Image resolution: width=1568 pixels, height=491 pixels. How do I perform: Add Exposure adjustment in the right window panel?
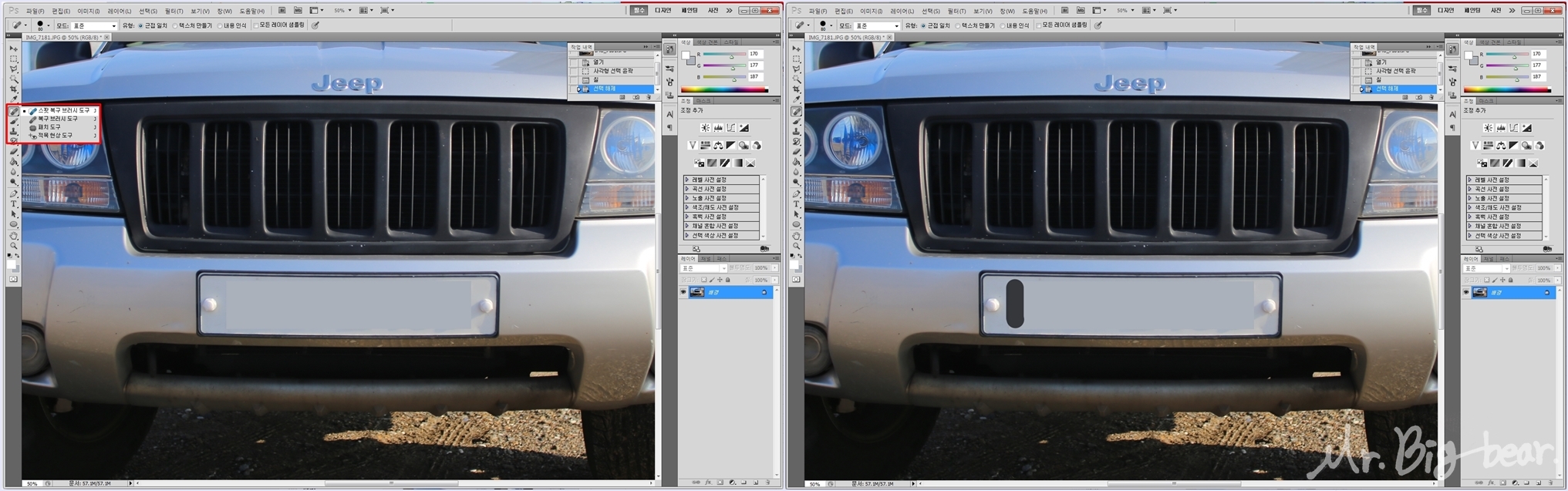1526,127
